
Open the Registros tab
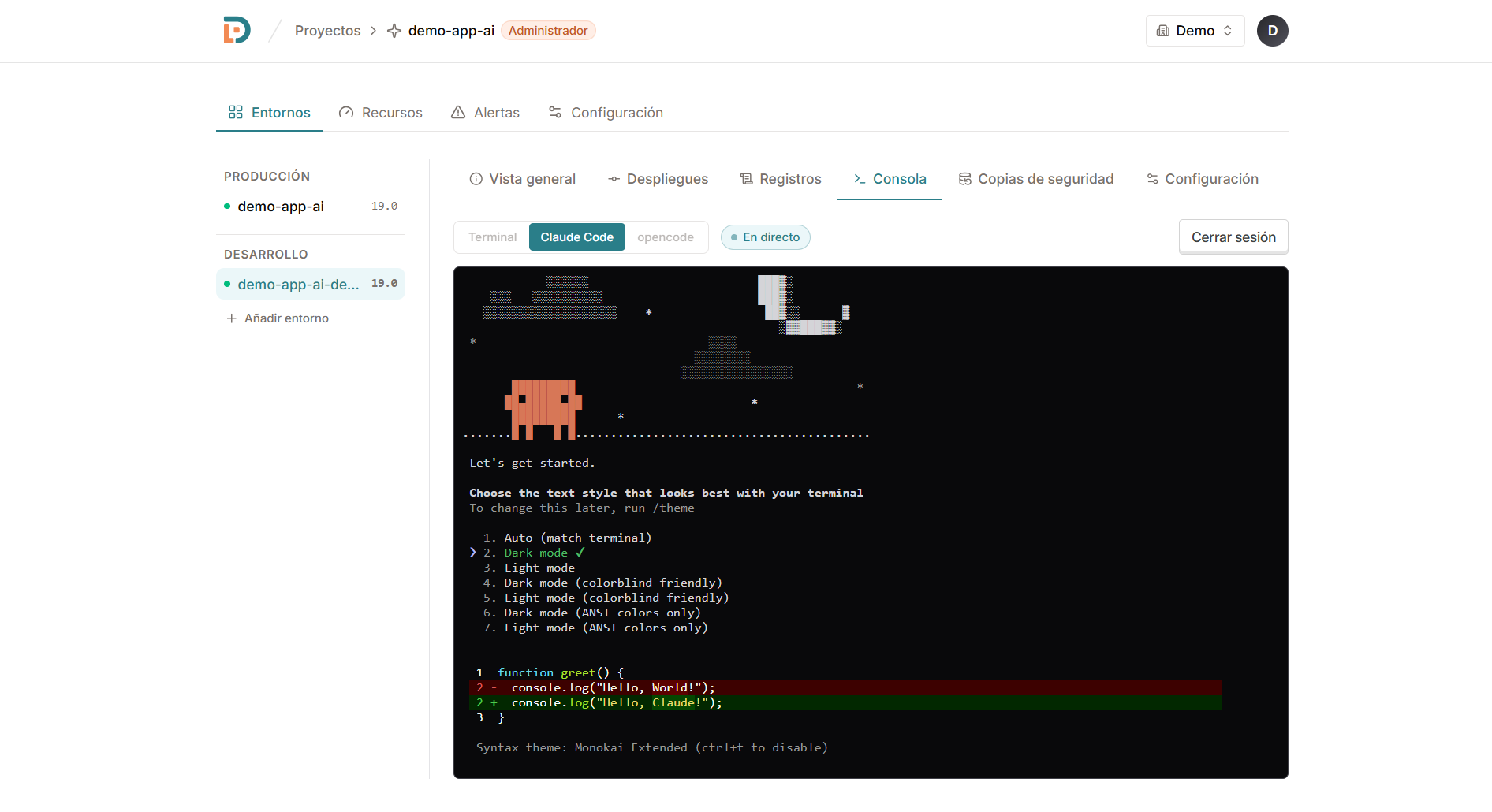click(x=781, y=179)
